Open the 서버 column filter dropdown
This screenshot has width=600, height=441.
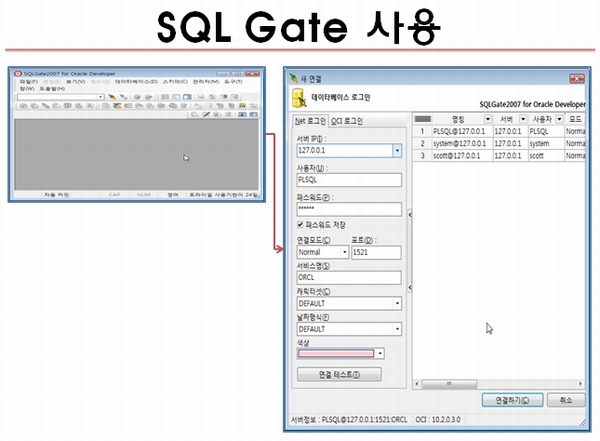click(x=523, y=119)
